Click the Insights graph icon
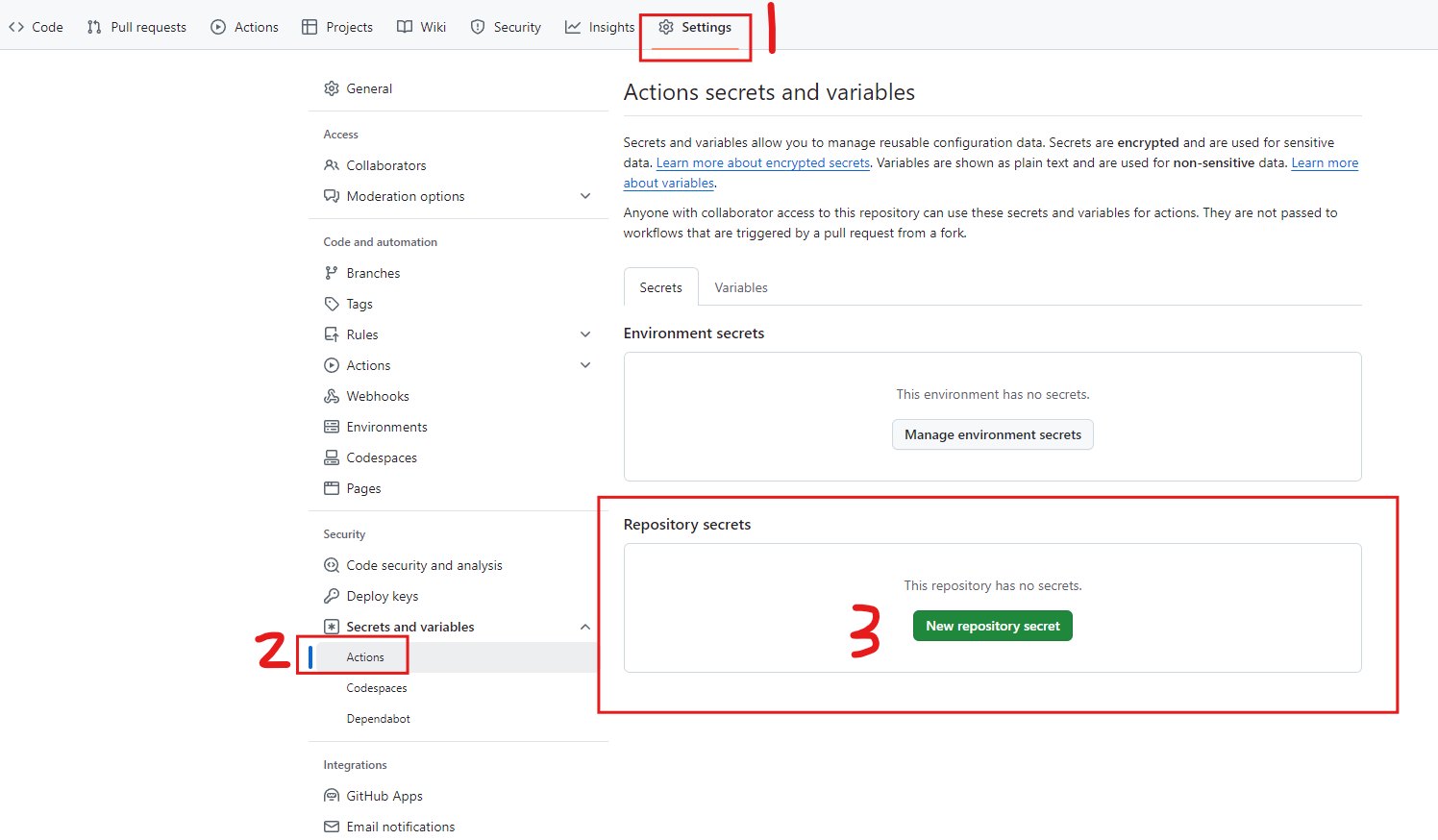1438x840 pixels. (x=573, y=27)
